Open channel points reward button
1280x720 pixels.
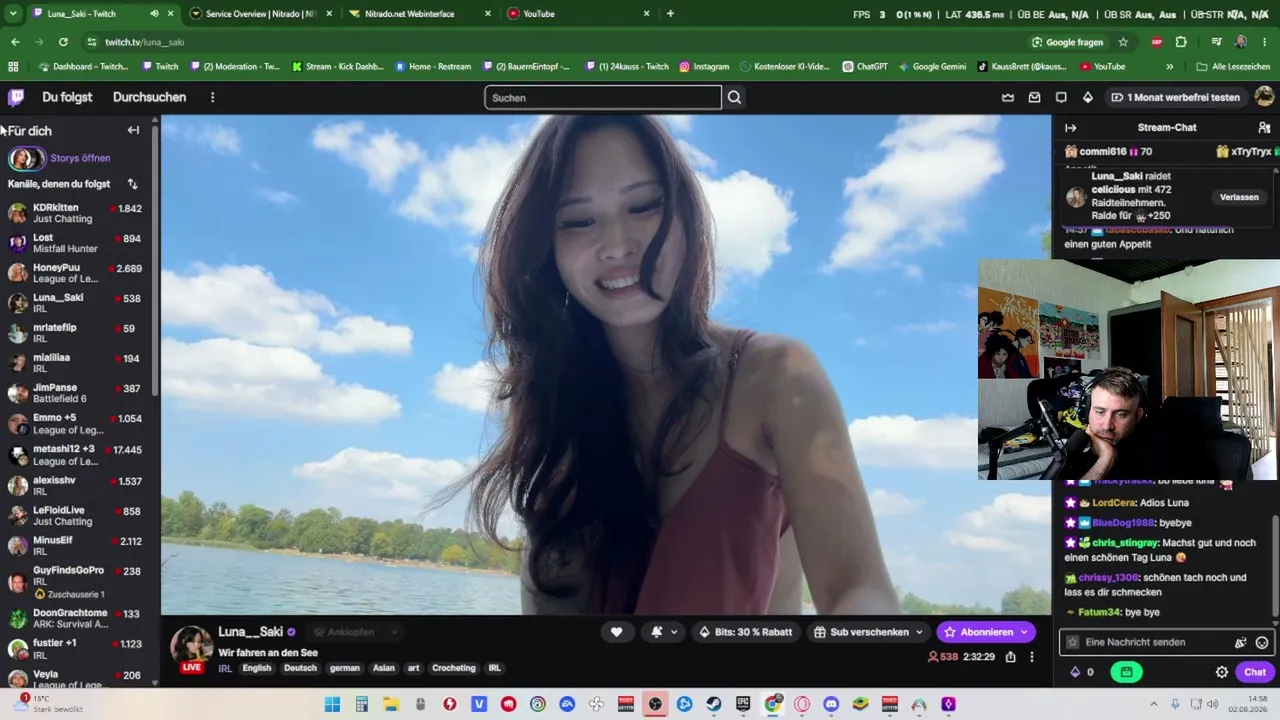[1126, 672]
